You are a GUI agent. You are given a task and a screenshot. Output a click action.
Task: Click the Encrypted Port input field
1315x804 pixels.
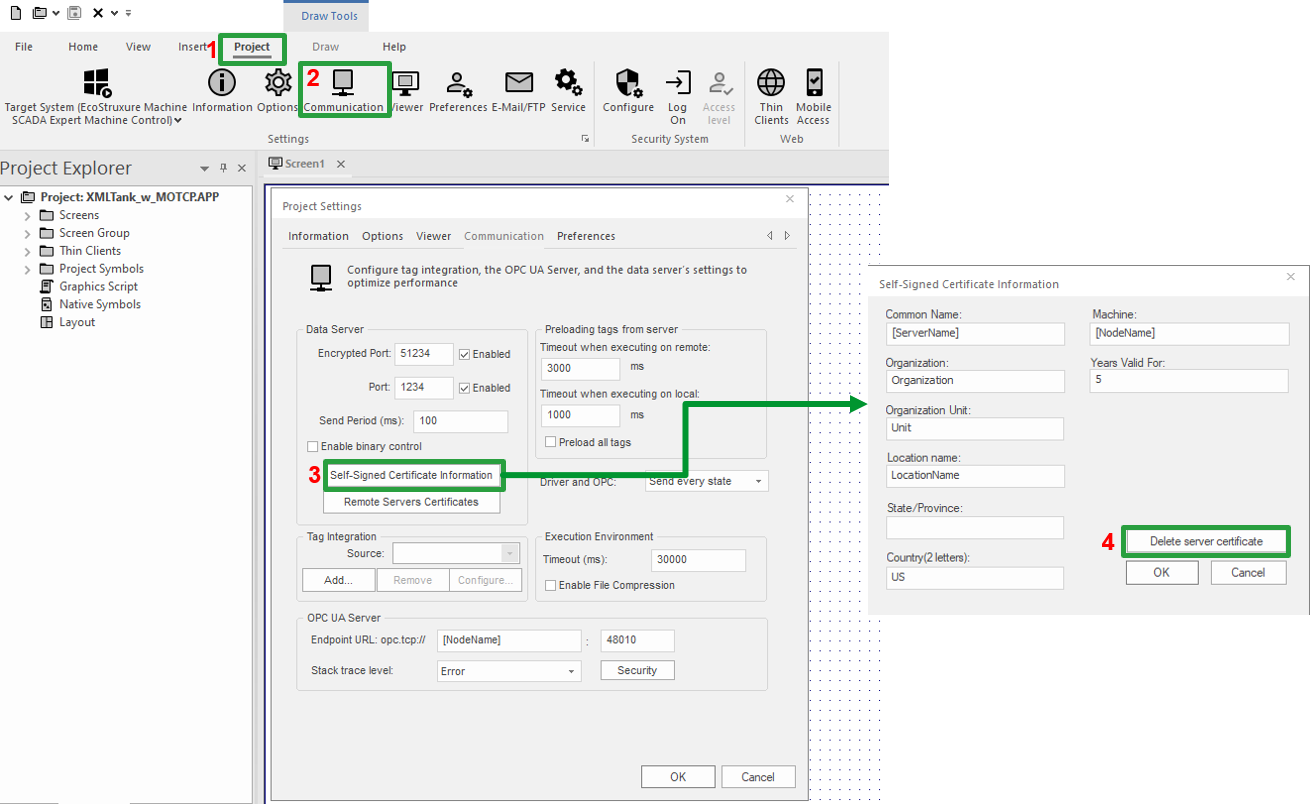[423, 354]
